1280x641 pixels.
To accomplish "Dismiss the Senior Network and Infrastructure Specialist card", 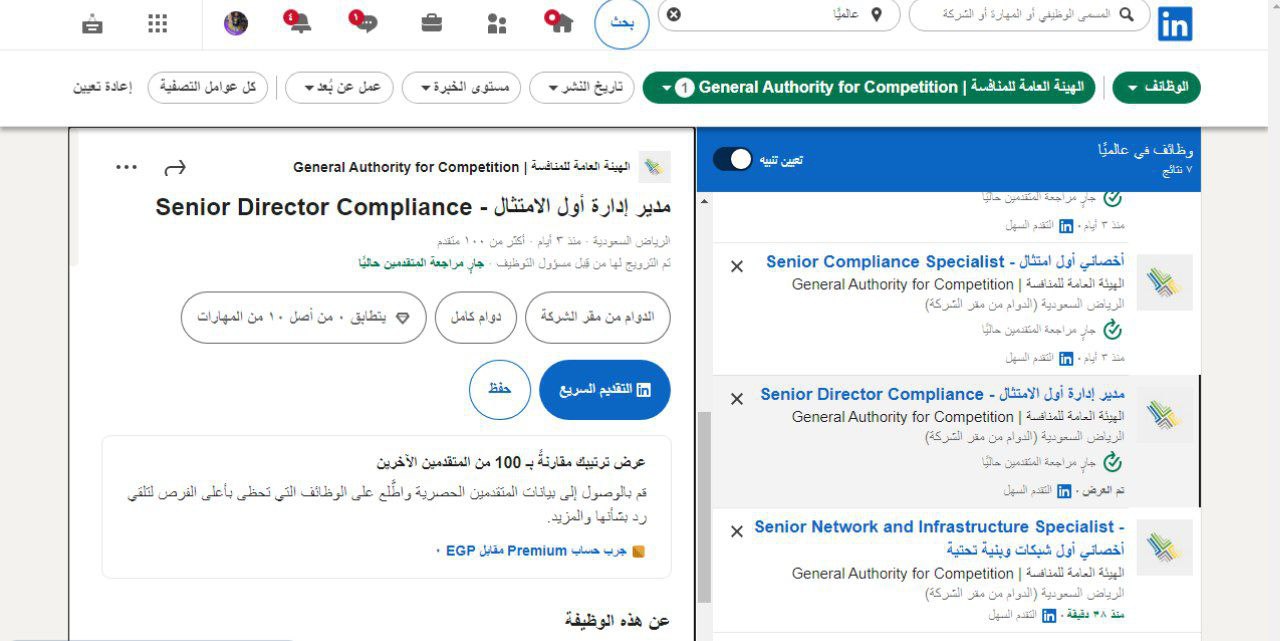I will (737, 532).
